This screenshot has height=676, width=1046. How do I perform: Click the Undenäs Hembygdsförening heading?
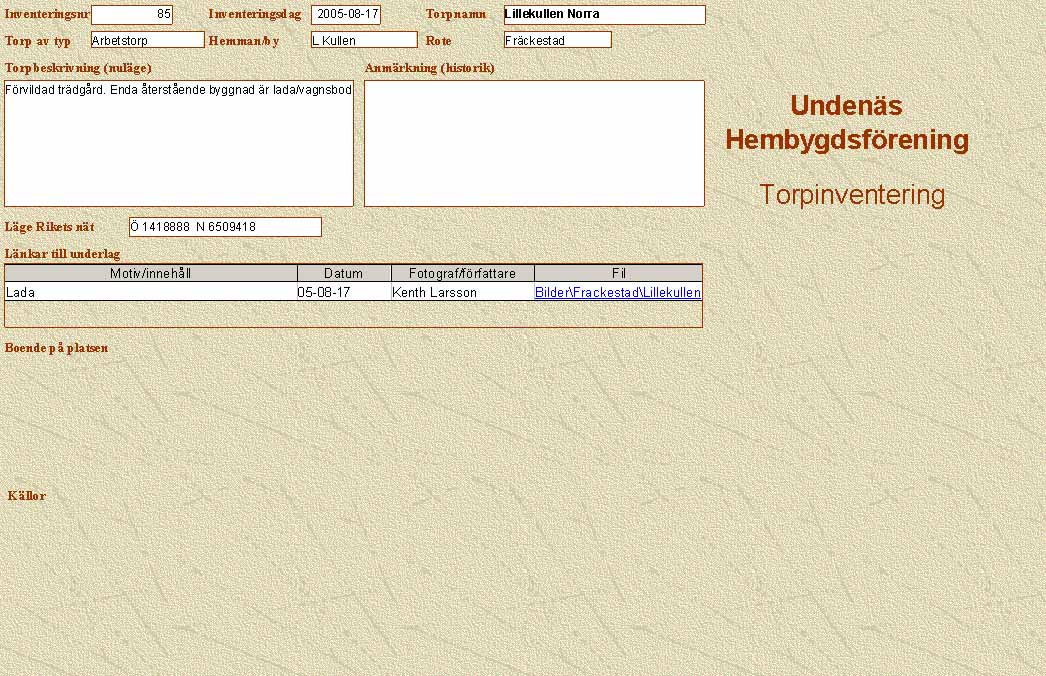click(847, 123)
